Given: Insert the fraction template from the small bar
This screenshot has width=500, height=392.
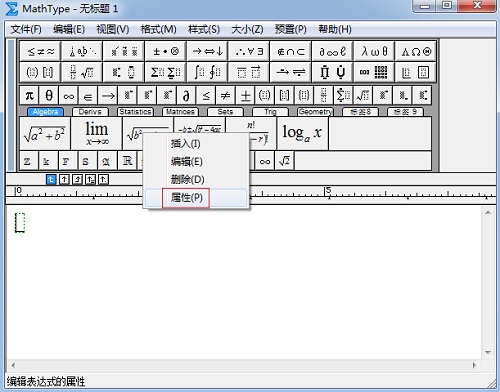Looking at the screenshot, I should pyautogui.click(x=324, y=96).
